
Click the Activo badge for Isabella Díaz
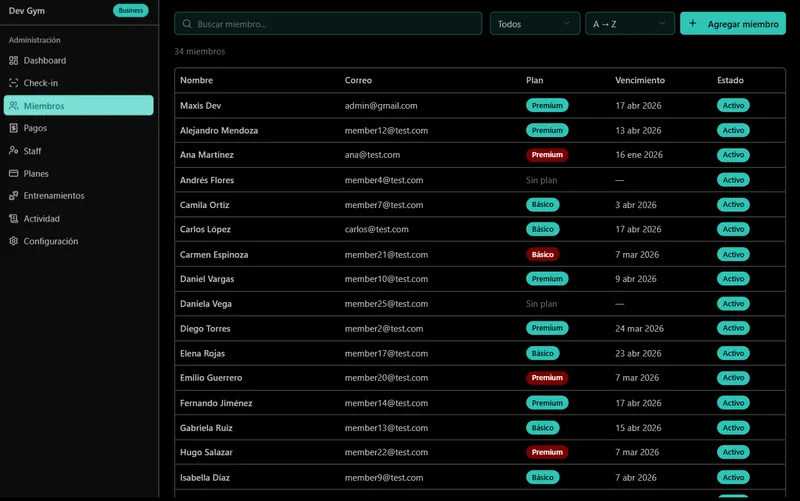pyautogui.click(x=733, y=478)
